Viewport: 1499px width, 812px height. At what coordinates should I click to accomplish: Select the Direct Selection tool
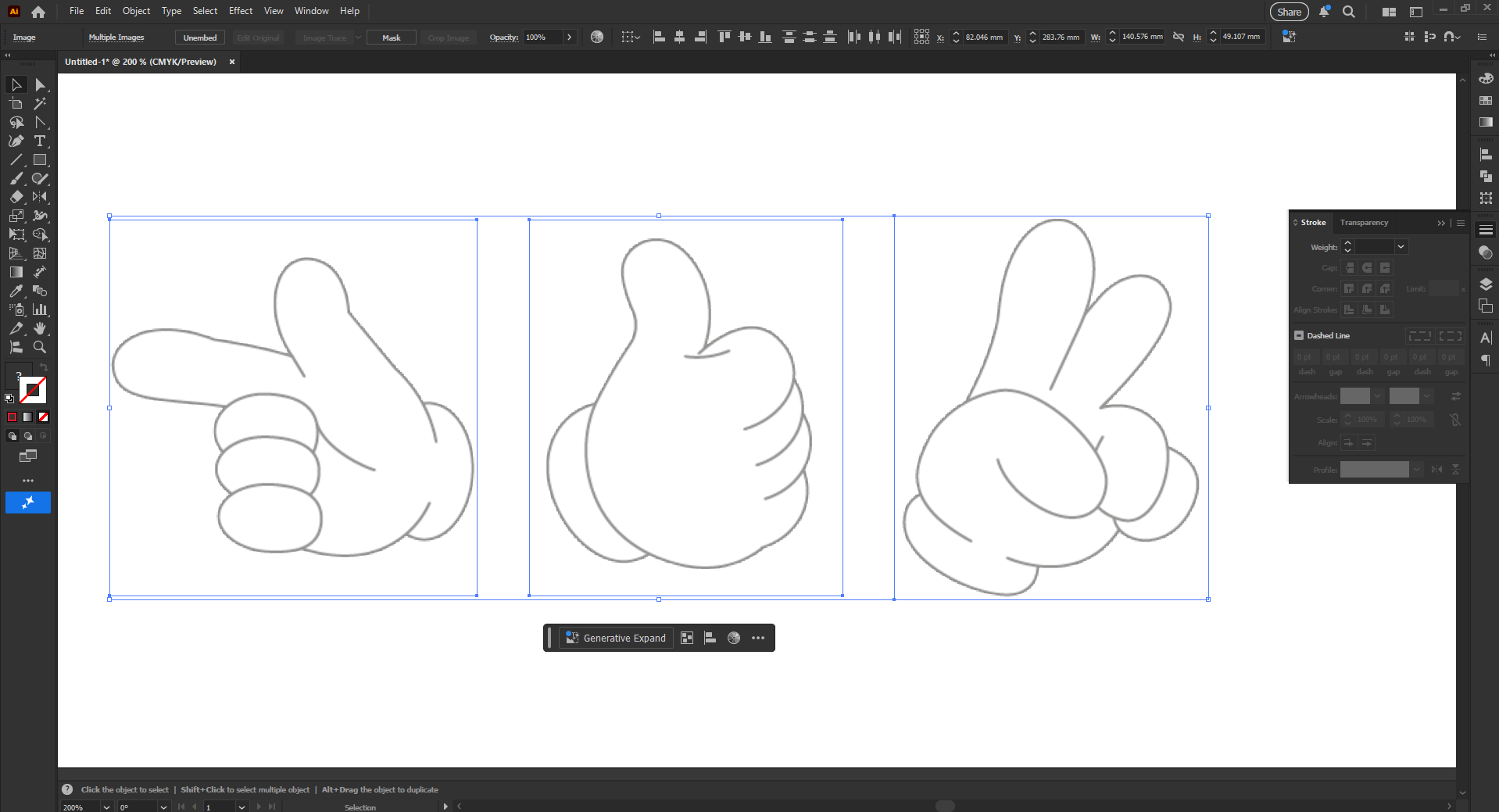40,84
